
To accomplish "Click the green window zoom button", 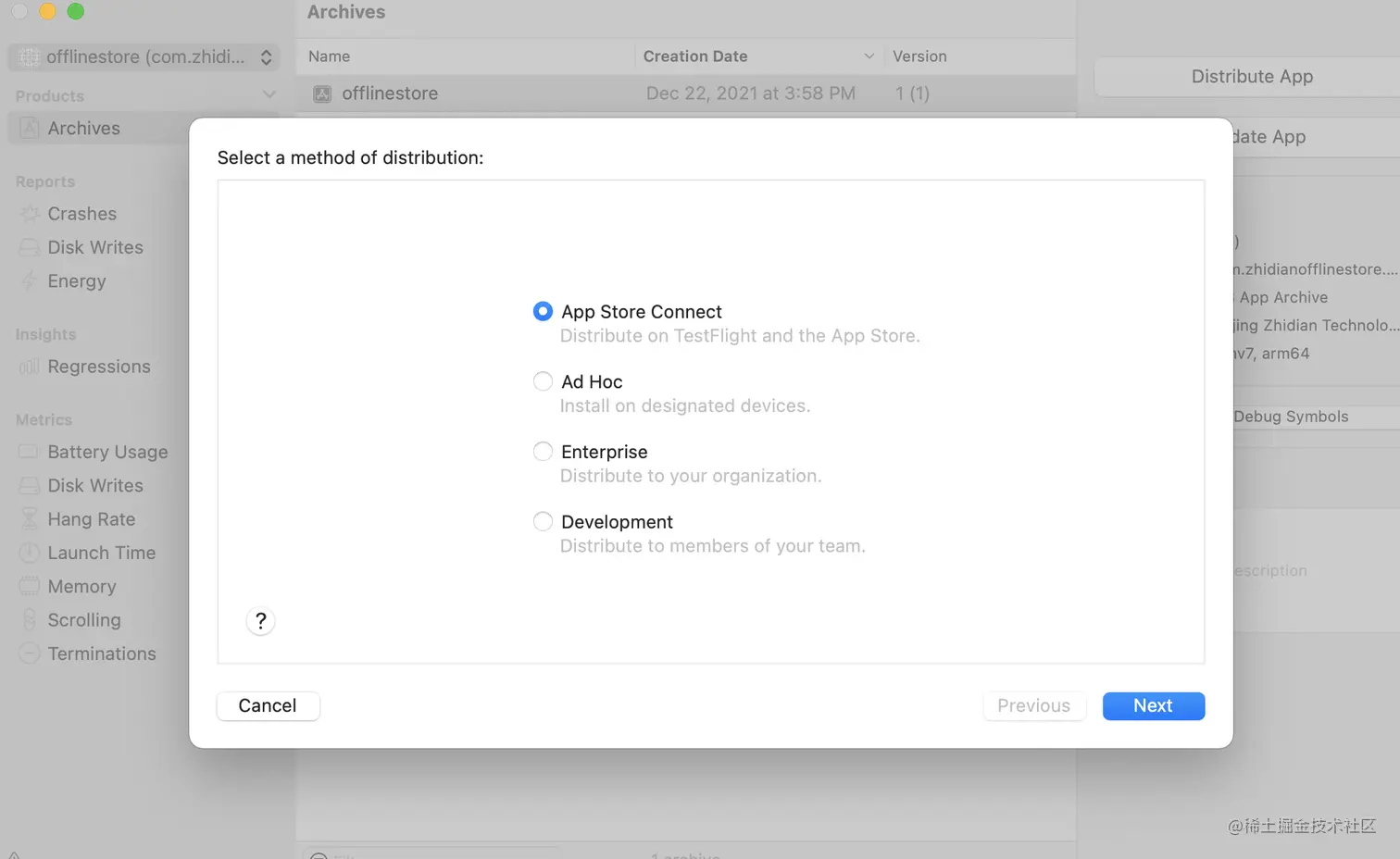I will coord(76,11).
